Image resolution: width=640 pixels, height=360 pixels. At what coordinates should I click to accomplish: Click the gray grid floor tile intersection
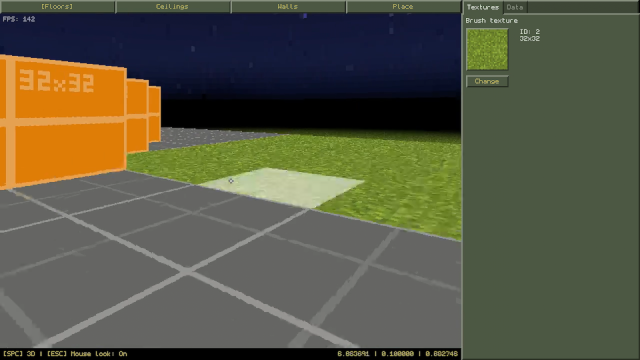pos(187,271)
